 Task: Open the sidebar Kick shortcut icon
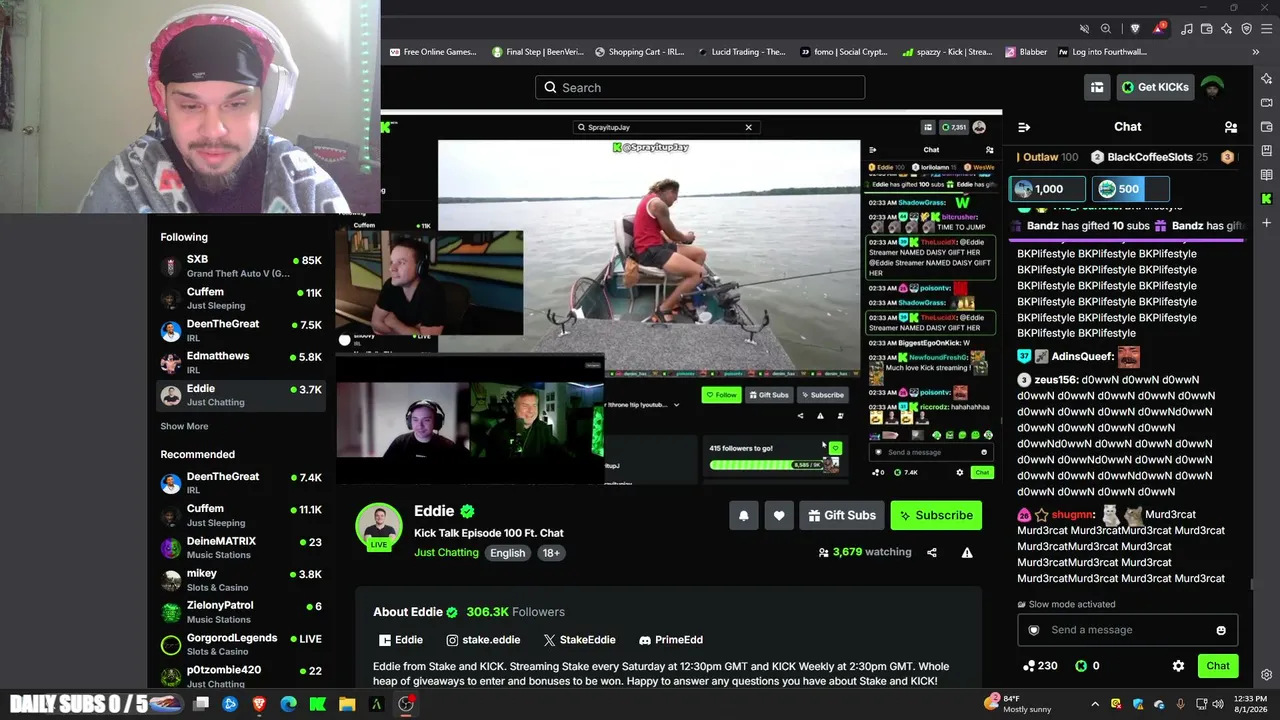pos(1267,199)
